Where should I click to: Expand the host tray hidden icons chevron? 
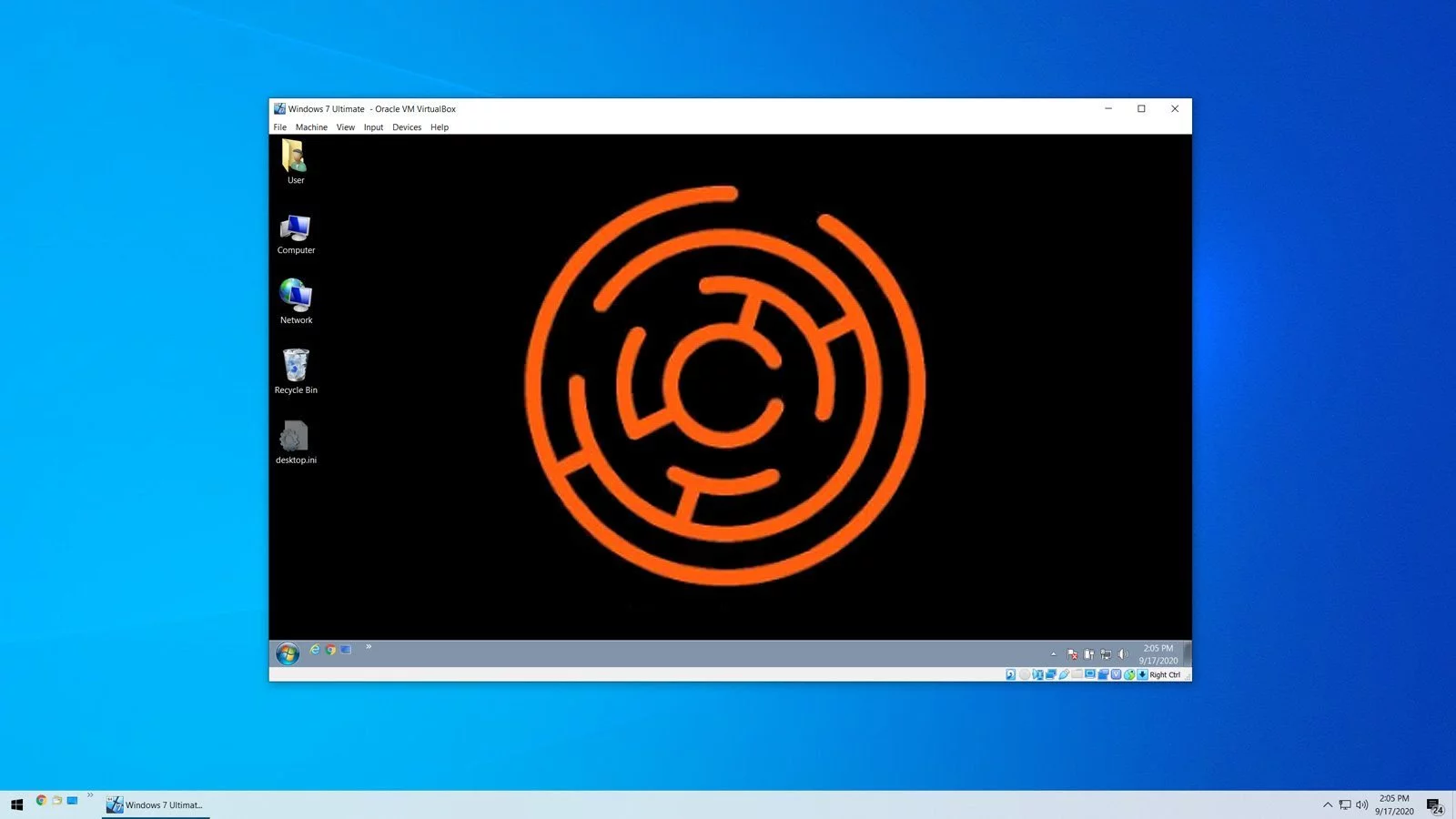click(1327, 804)
